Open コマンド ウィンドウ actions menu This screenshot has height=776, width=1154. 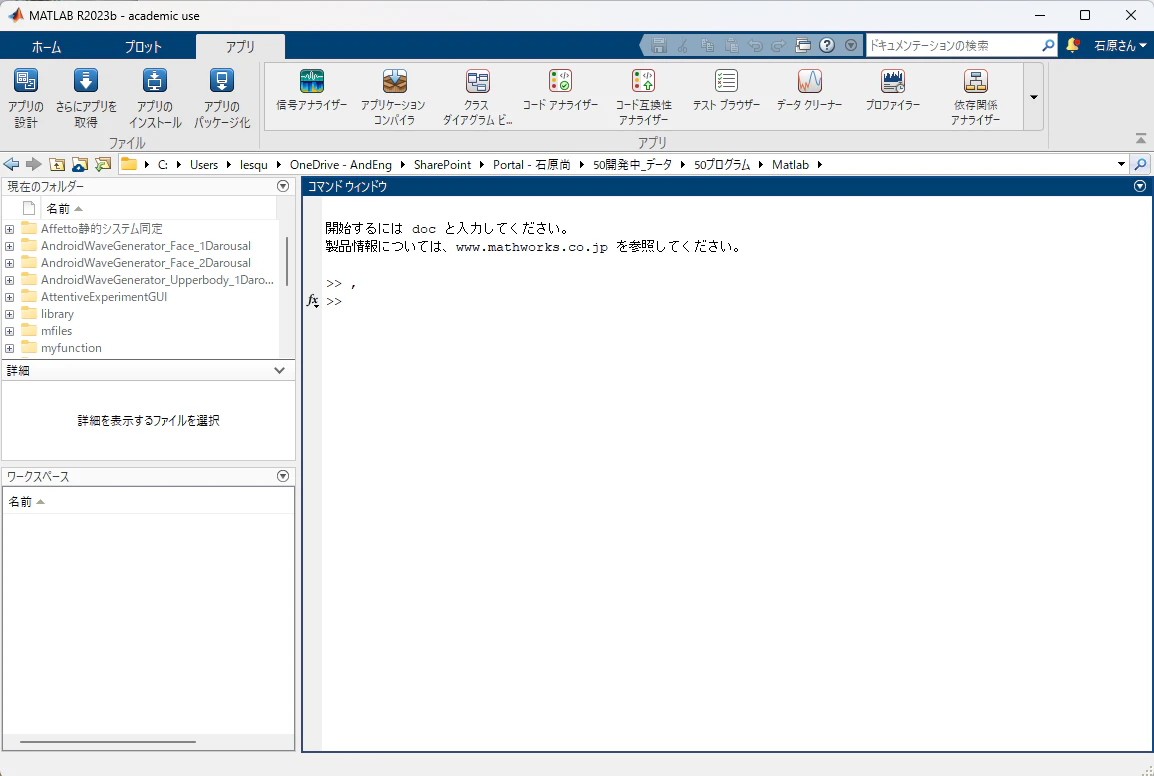click(x=1140, y=186)
